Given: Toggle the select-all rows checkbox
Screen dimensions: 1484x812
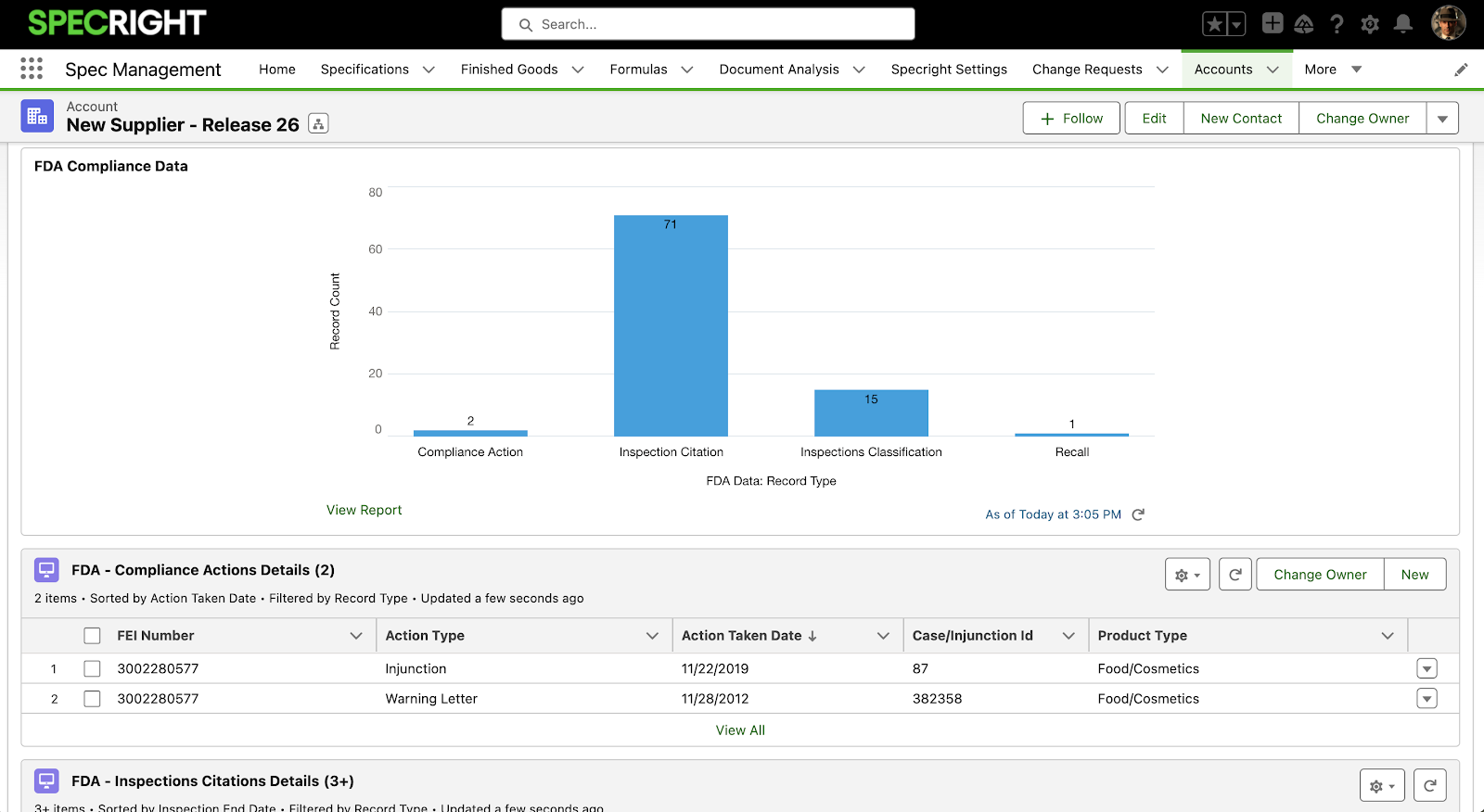Looking at the screenshot, I should click(92, 636).
